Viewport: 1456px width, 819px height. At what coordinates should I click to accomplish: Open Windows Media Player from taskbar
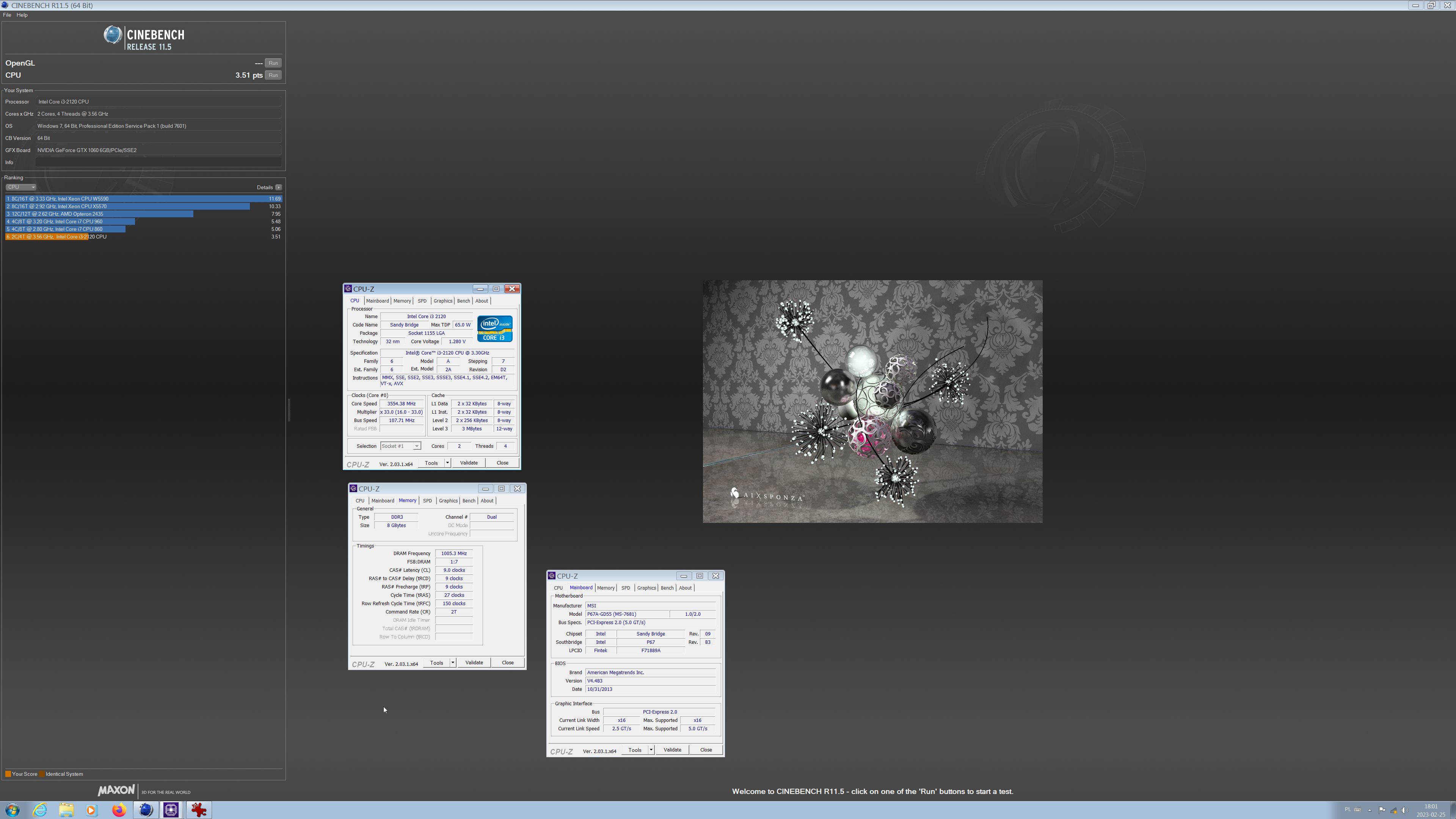(91, 810)
